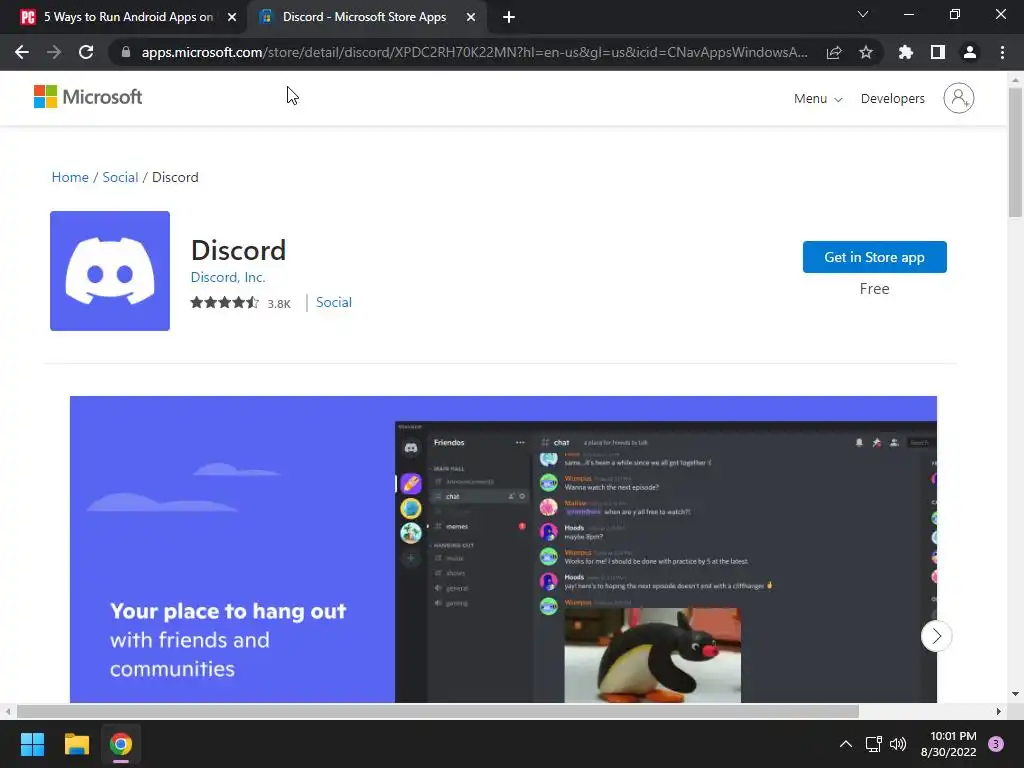Open the tab search chevron
The image size is (1024, 768).
[x=863, y=14]
